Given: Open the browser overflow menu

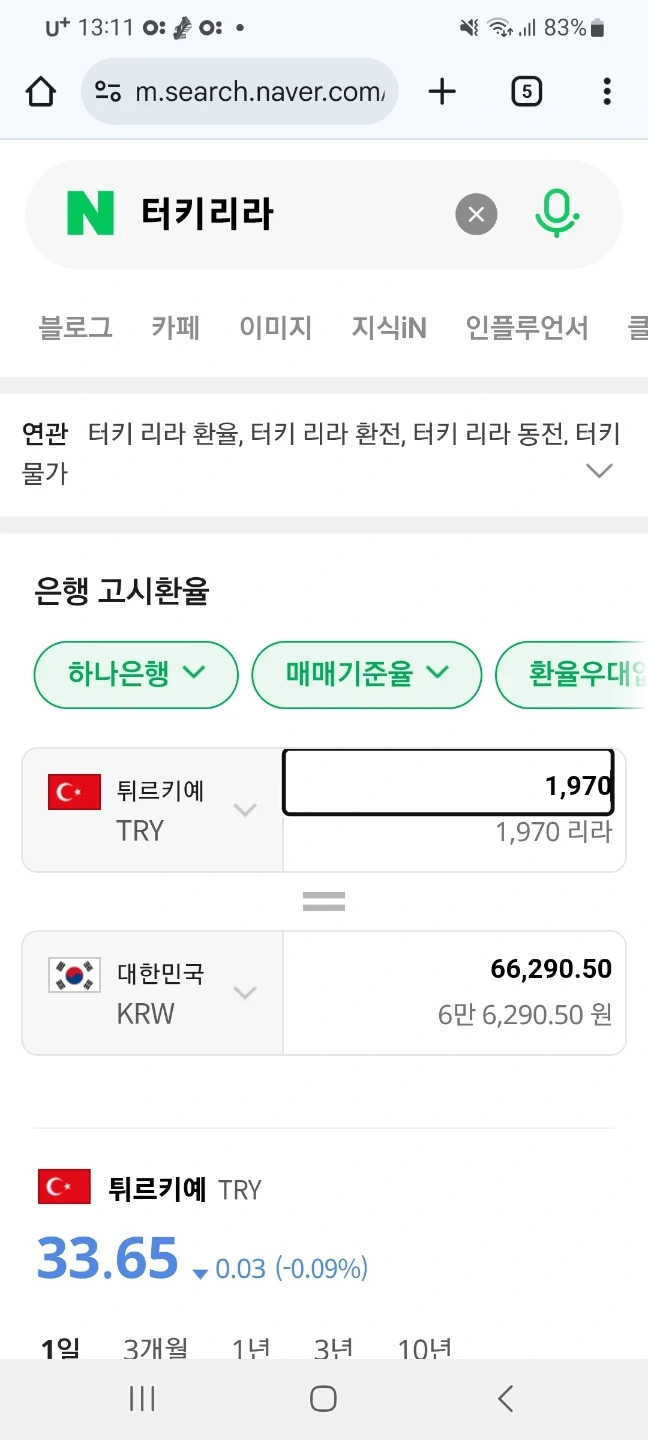Looking at the screenshot, I should [x=606, y=90].
